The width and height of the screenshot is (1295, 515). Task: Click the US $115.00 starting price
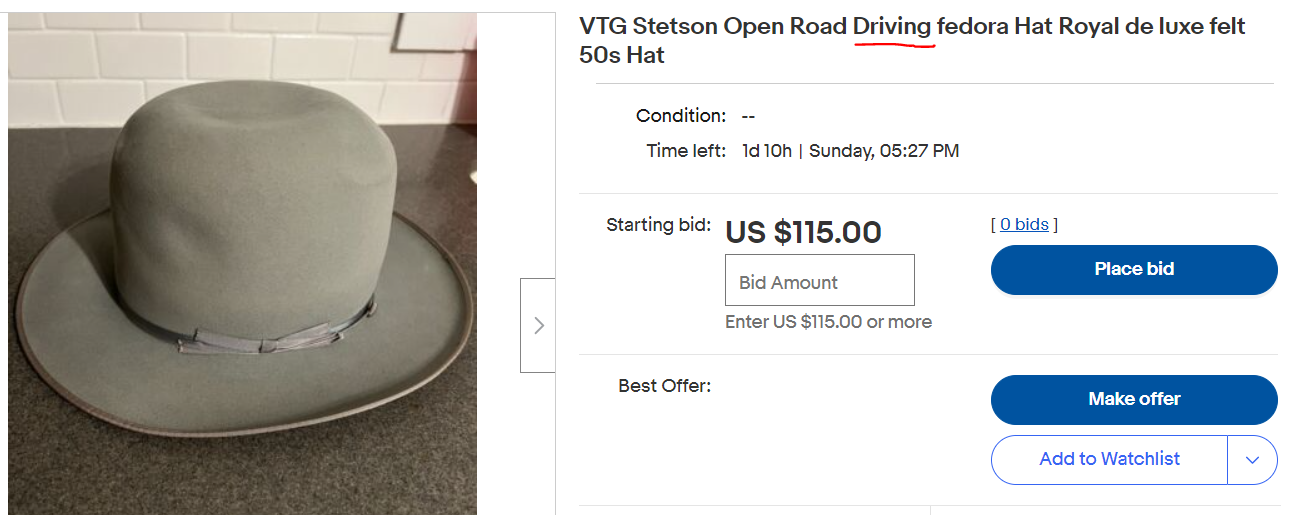803,232
